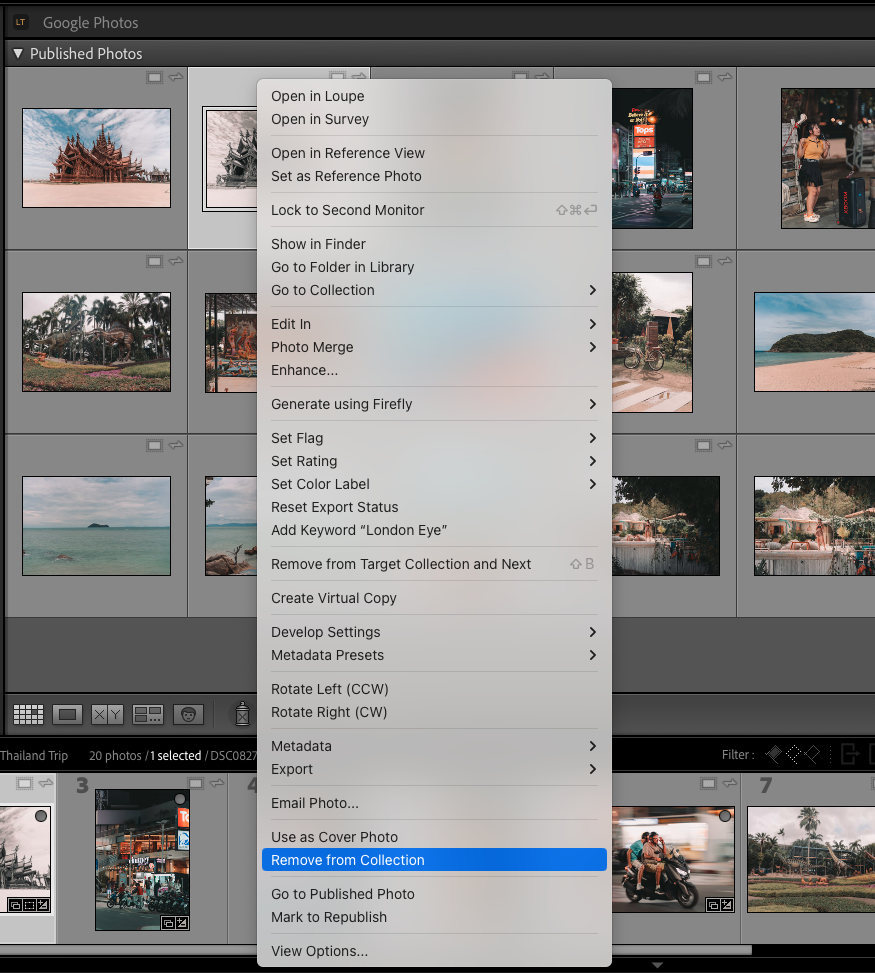875x973 pixels.
Task: Pick up the Painter spray-can tool
Action: (x=241, y=712)
